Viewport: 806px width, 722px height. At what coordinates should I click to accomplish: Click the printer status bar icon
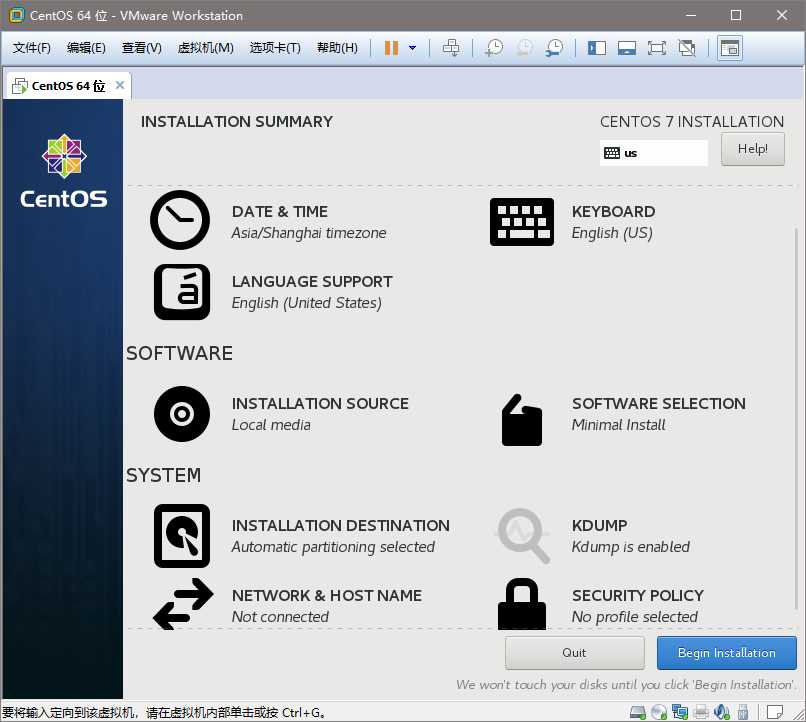701,712
